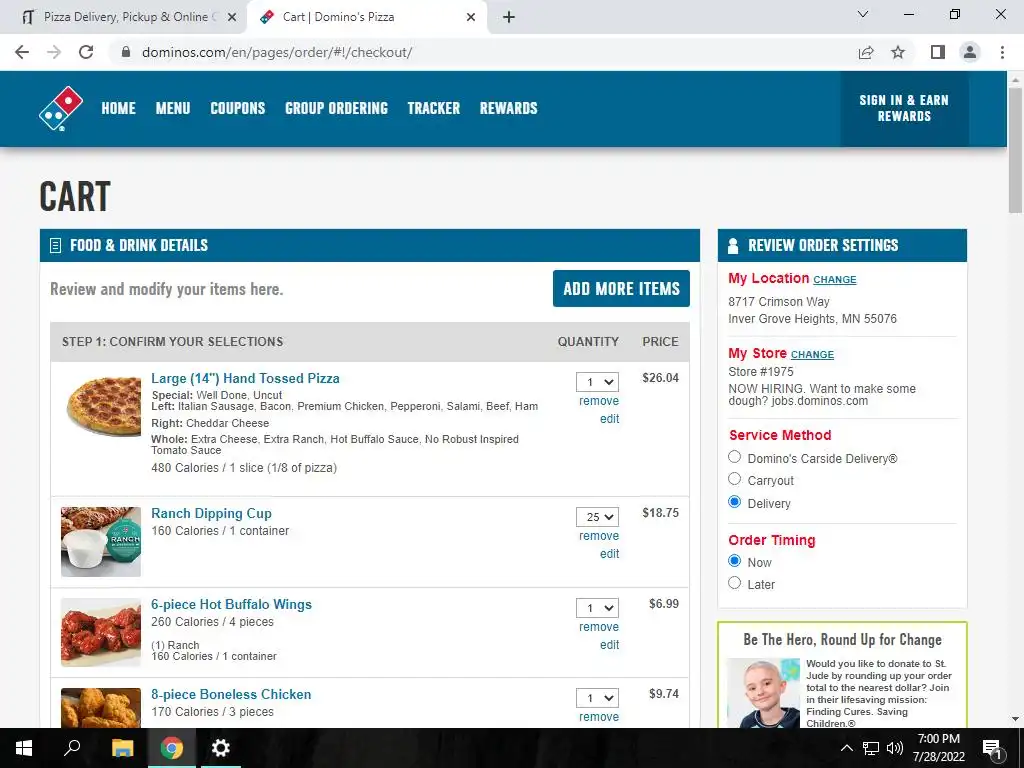The height and width of the screenshot is (768, 1024).
Task: Open Ranch Dipping Cup title link
Action: click(x=212, y=514)
